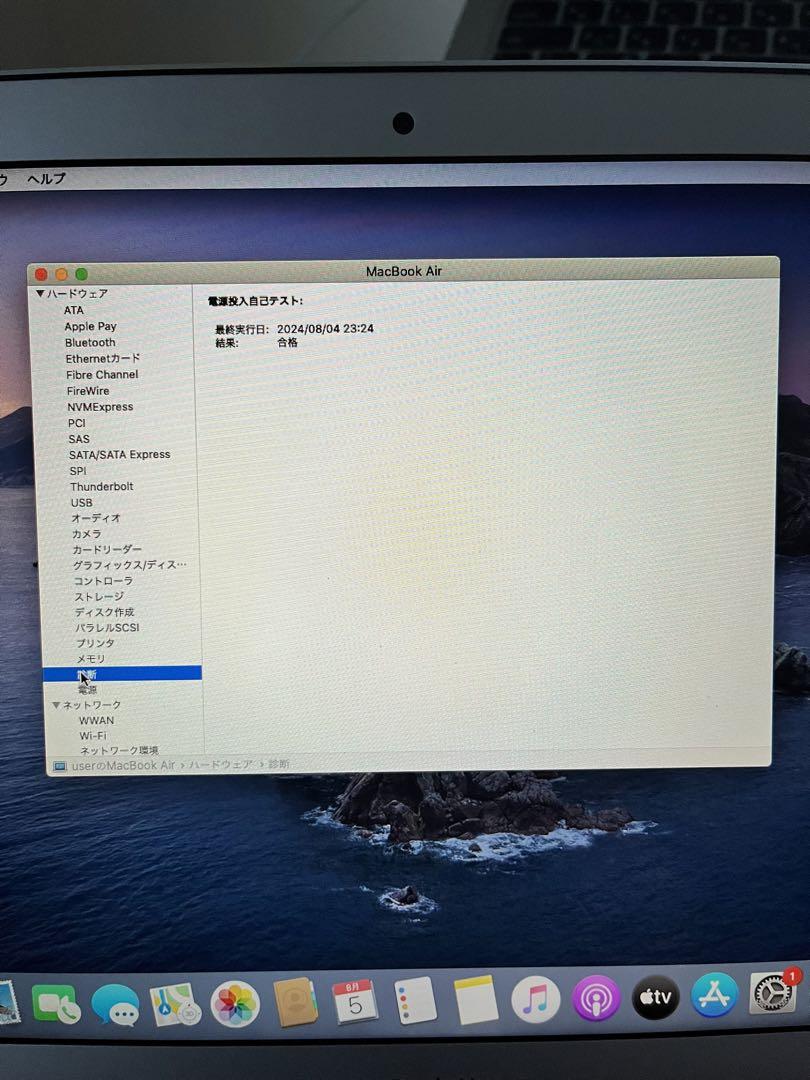The image size is (810, 1080).
Task: Click the 電源投入自己テスト heading
Action: [x=255, y=300]
